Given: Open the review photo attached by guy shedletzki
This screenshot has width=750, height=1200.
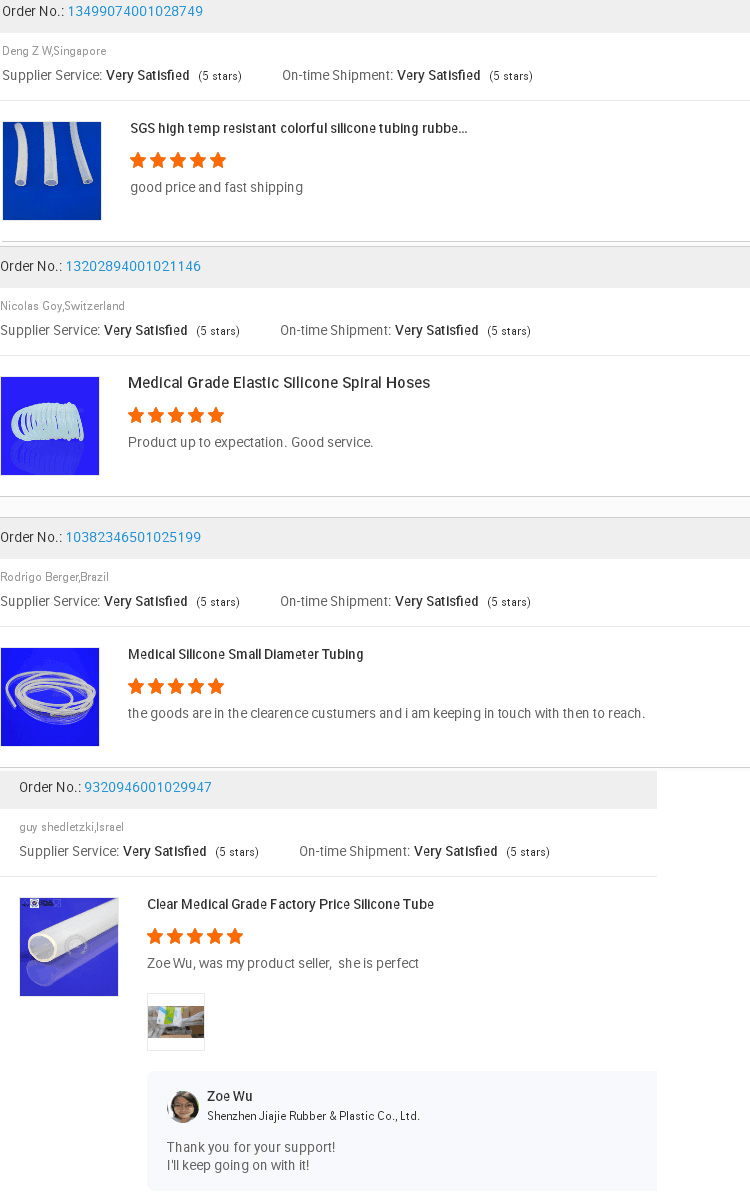Looking at the screenshot, I should click(x=176, y=1022).
